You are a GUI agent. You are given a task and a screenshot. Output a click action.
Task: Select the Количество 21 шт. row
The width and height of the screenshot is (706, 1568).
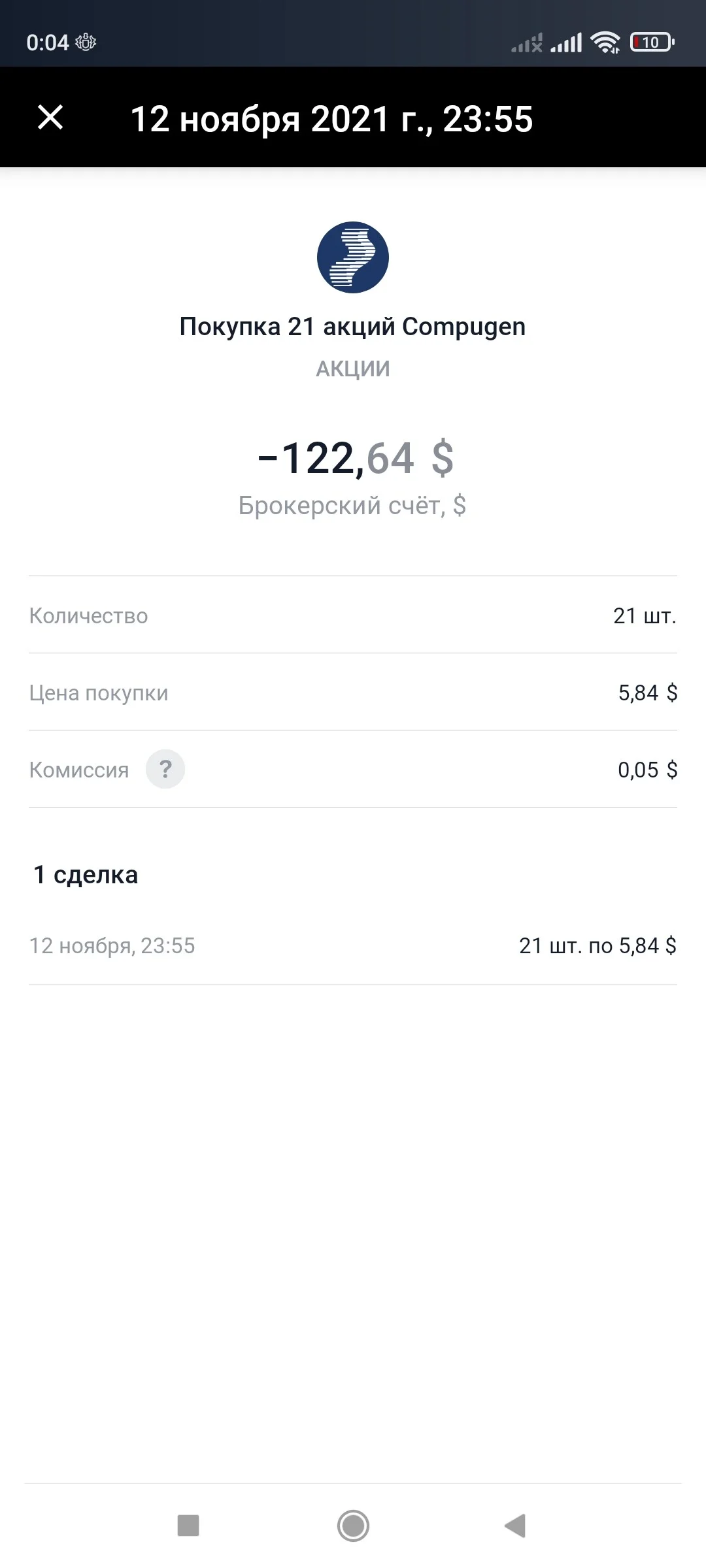click(353, 615)
